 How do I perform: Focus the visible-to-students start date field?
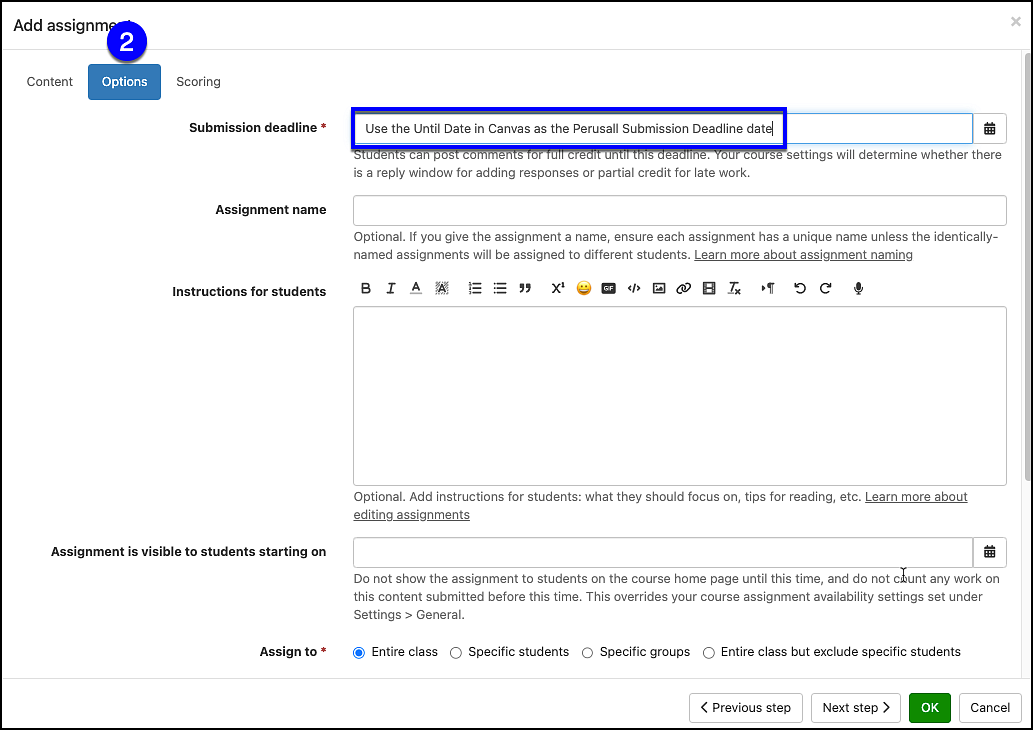[x=663, y=552]
